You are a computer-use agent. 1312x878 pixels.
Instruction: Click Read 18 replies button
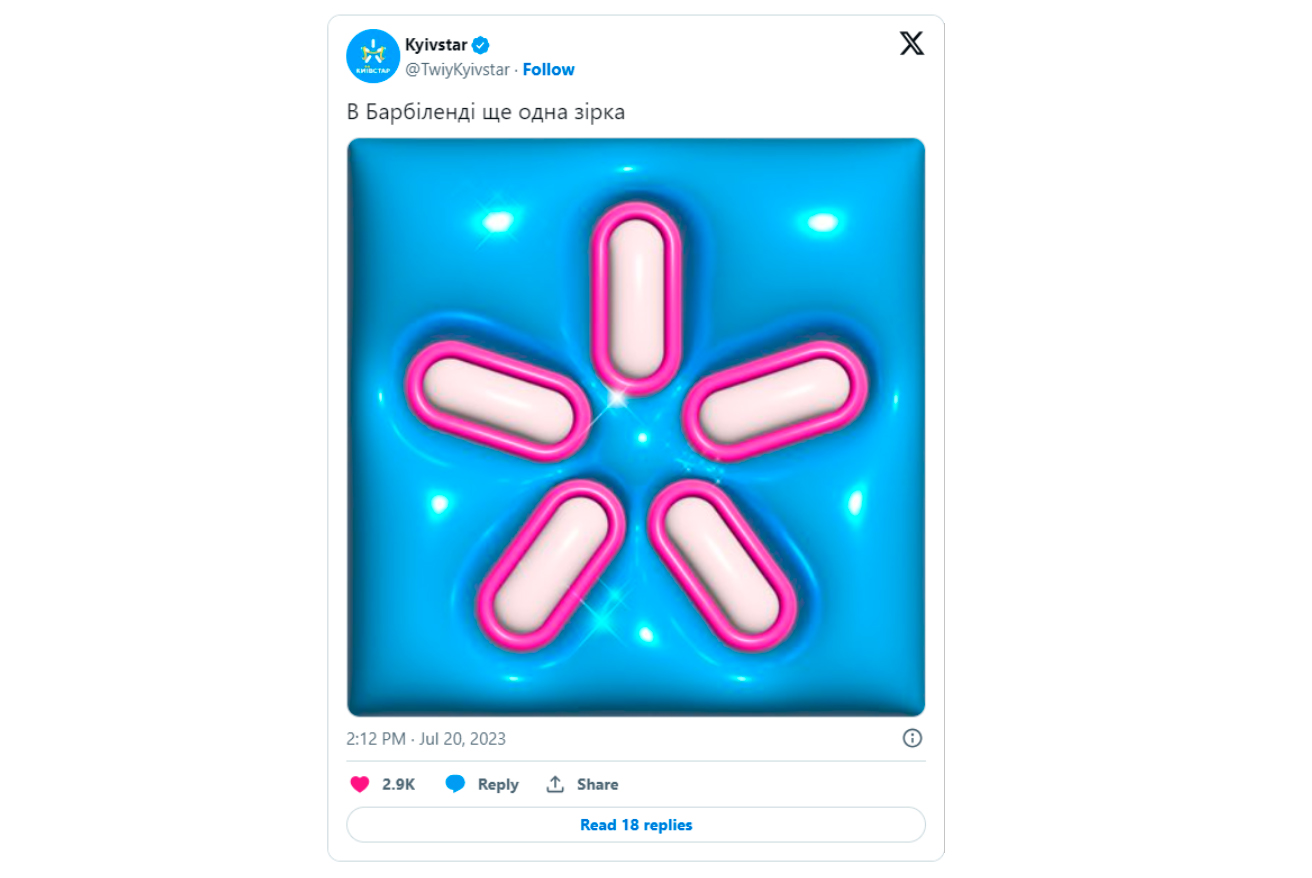pos(636,825)
